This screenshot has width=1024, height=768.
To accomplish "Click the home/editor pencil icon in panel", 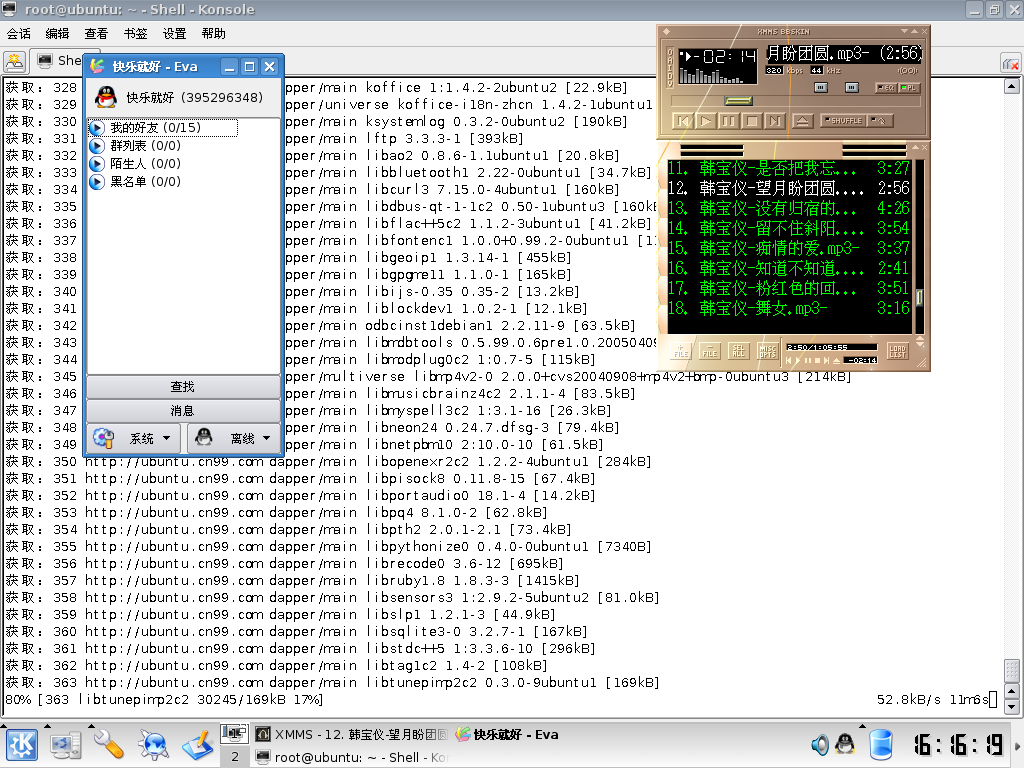I will (198, 745).
